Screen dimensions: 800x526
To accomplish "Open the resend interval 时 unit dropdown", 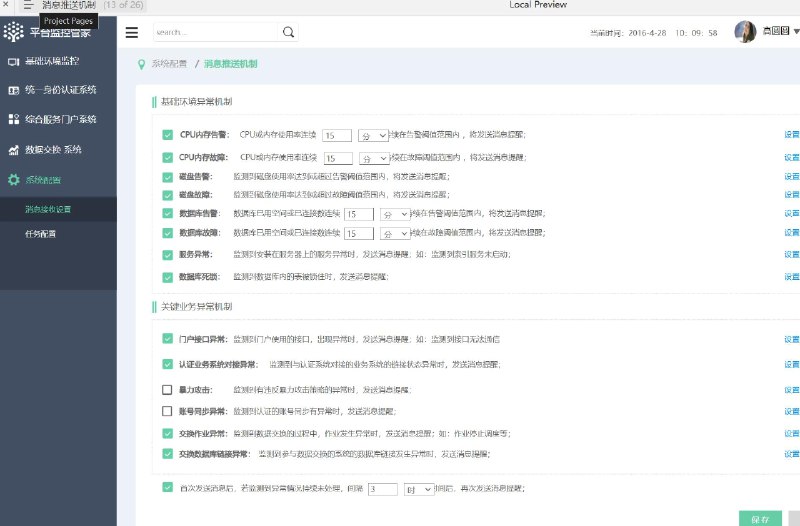I will [x=419, y=489].
